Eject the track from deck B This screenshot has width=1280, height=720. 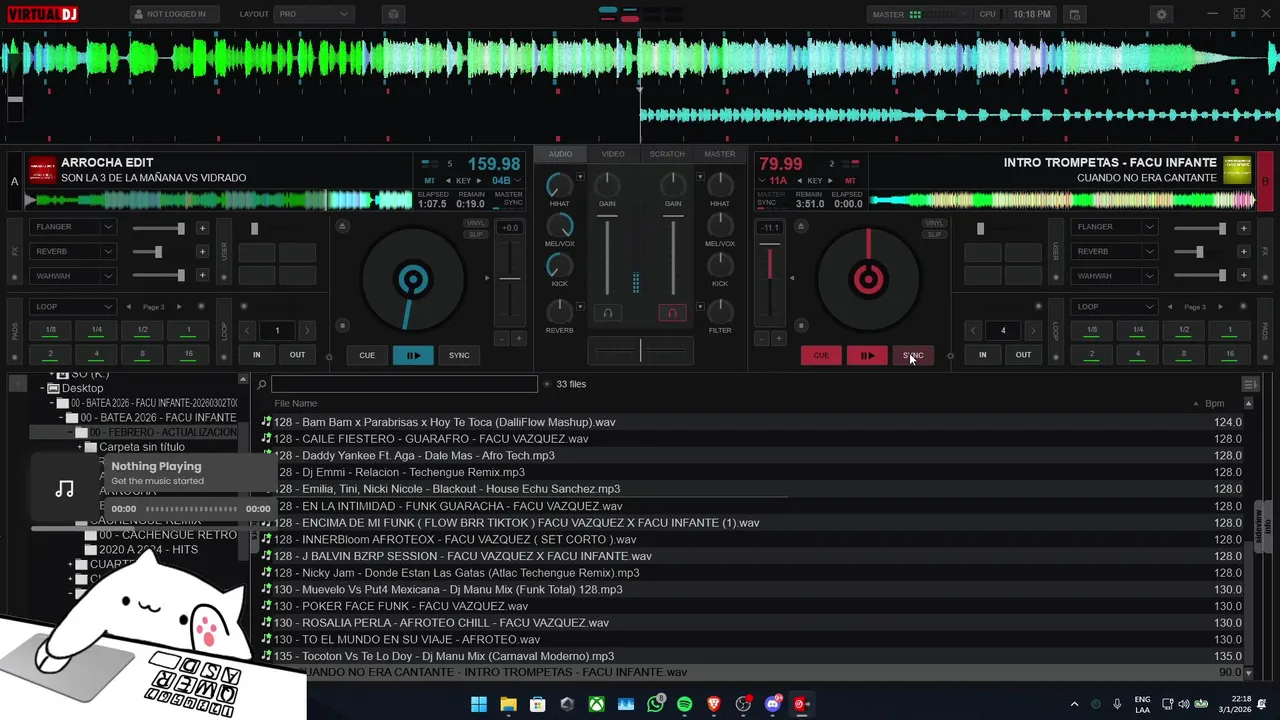pos(800,226)
